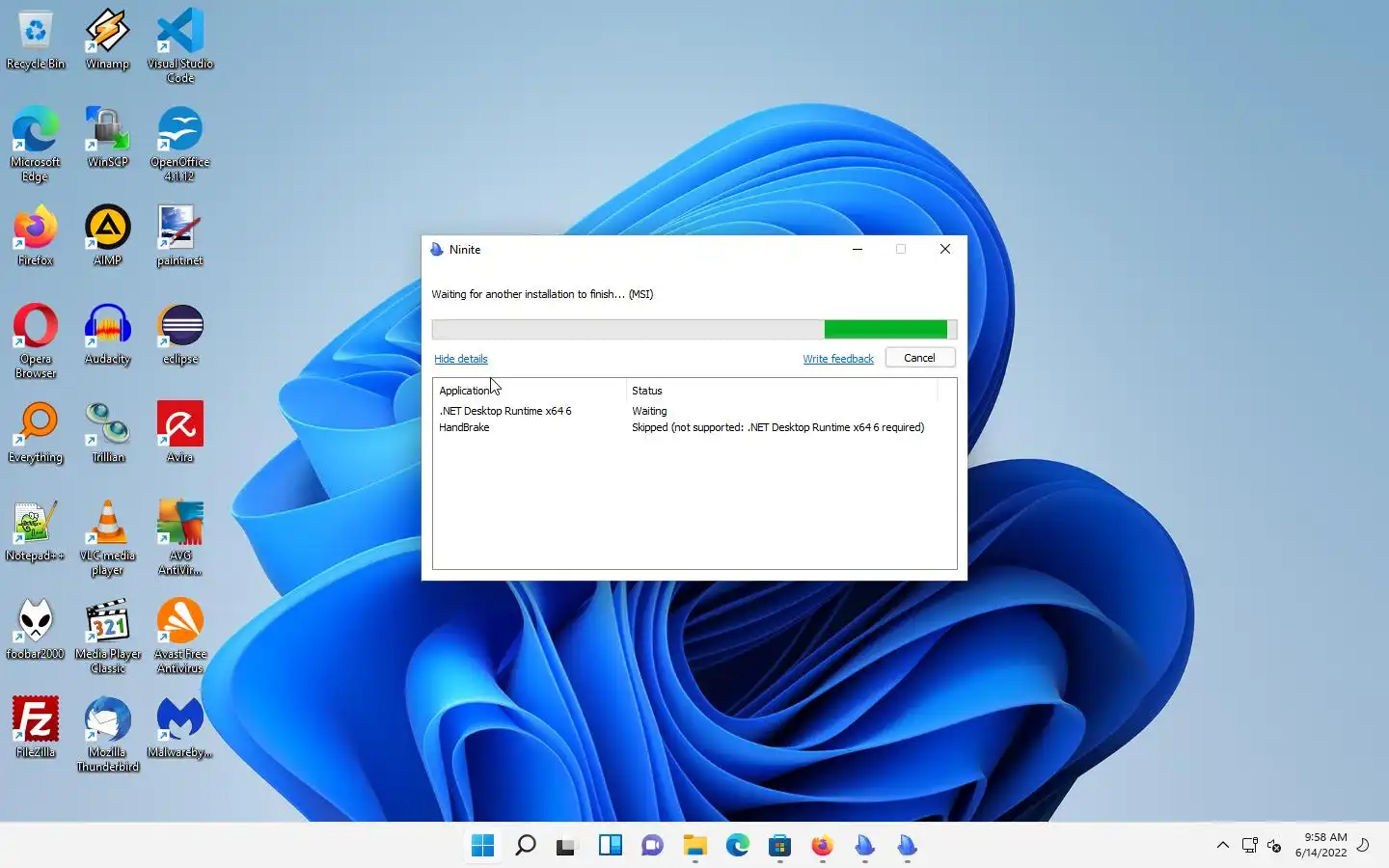Click the Application column header
1389x868 pixels.
tap(529, 391)
